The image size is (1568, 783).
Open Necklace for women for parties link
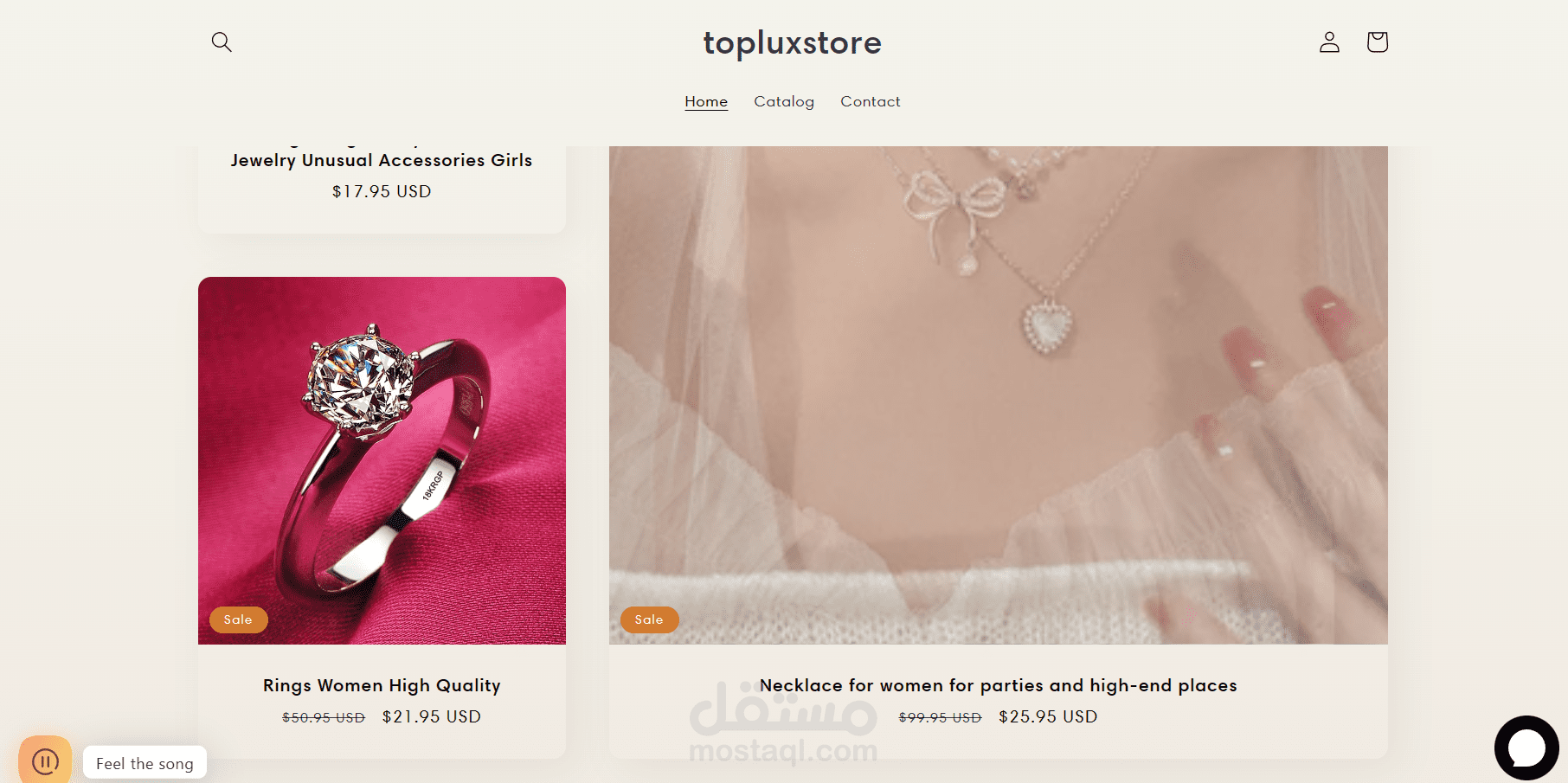click(x=999, y=685)
